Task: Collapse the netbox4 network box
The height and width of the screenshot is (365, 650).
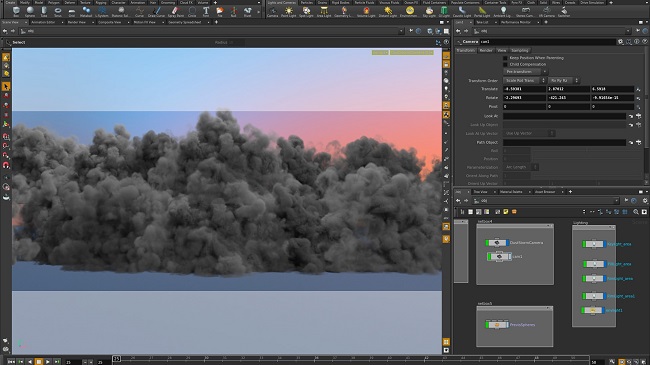Action: click(549, 226)
